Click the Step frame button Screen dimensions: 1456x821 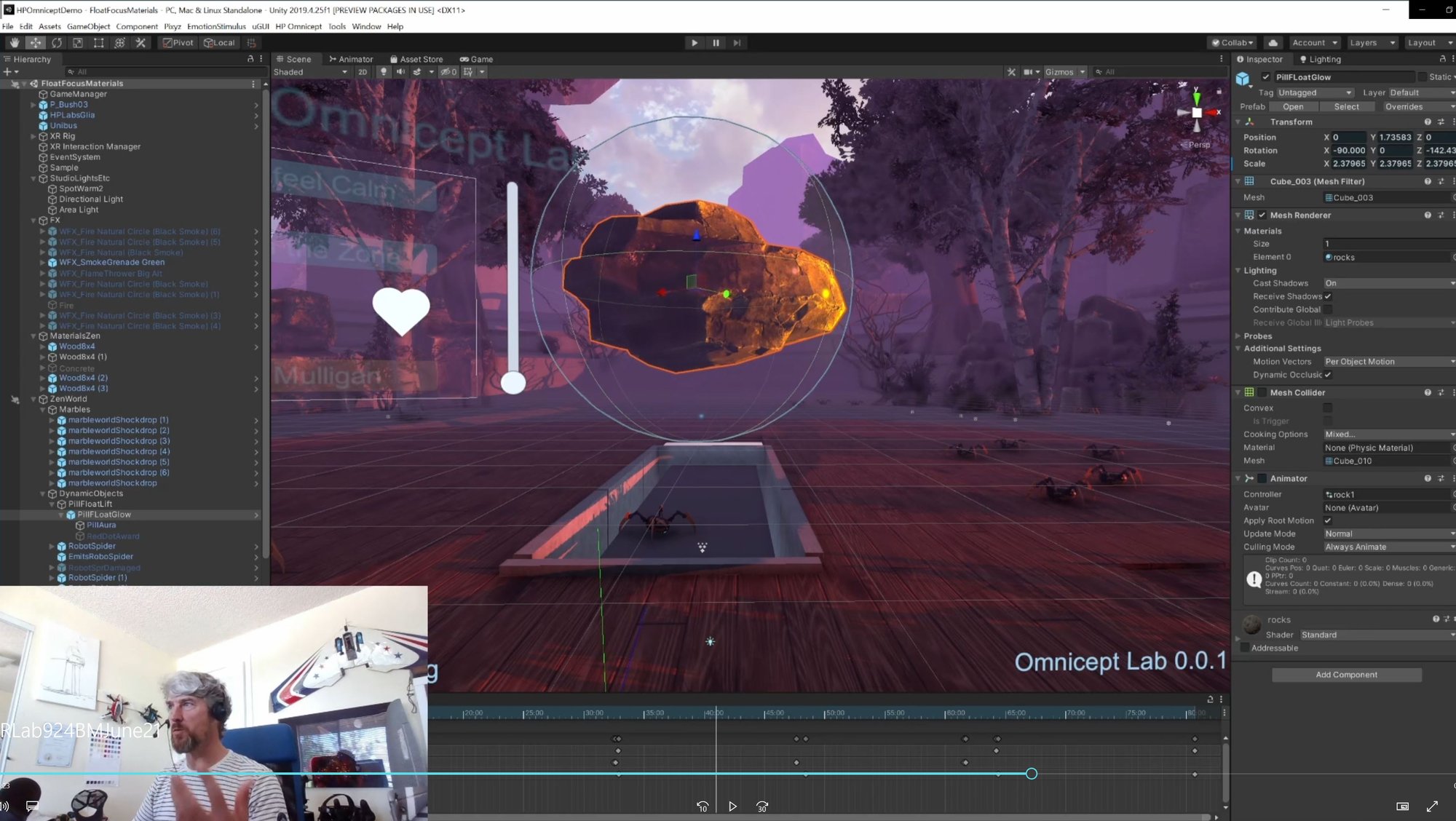tap(737, 43)
